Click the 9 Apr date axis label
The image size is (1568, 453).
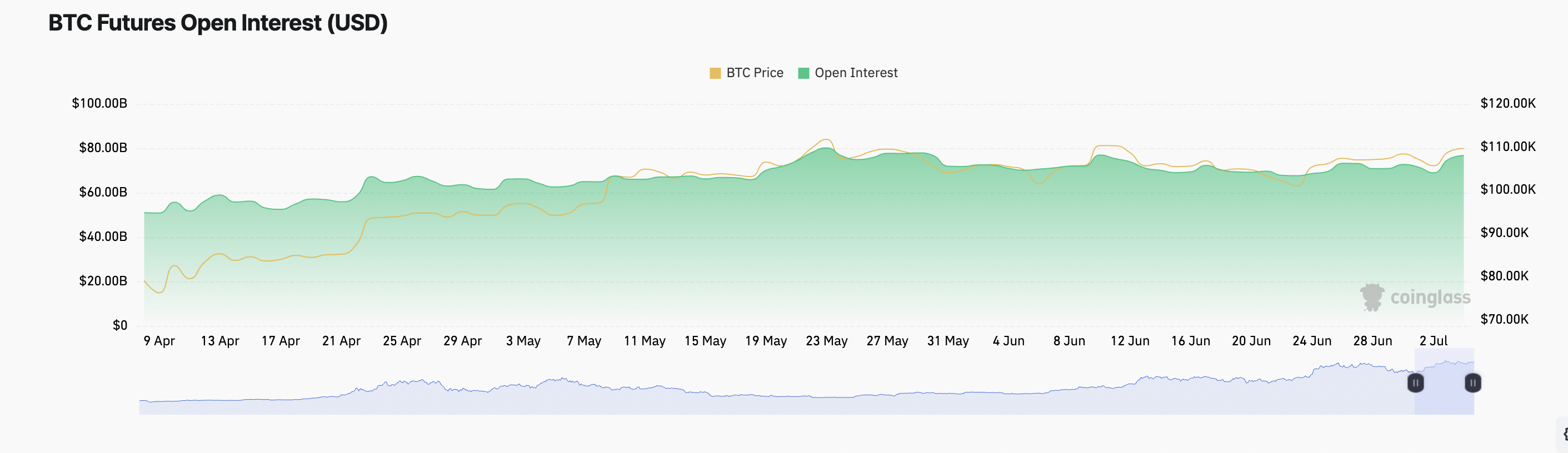pyautogui.click(x=159, y=341)
